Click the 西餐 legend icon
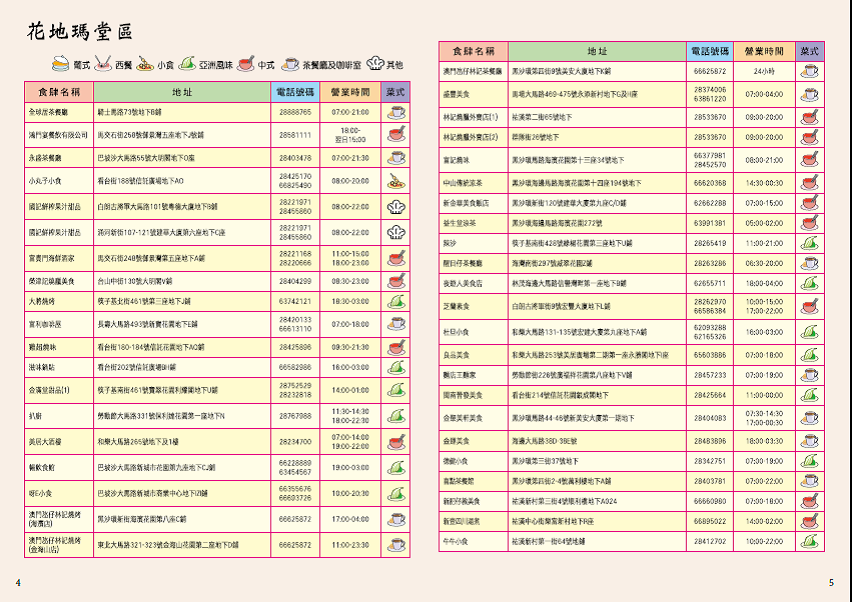852x602 pixels. [x=103, y=64]
